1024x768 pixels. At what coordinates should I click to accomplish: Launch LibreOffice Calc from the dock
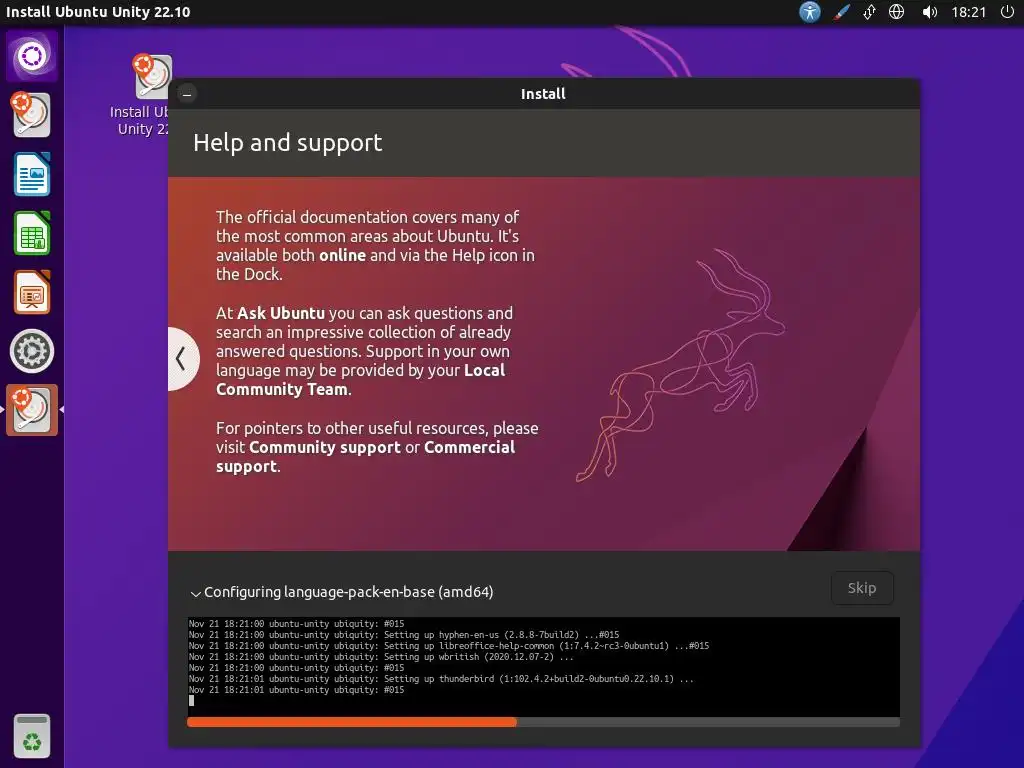(x=32, y=233)
